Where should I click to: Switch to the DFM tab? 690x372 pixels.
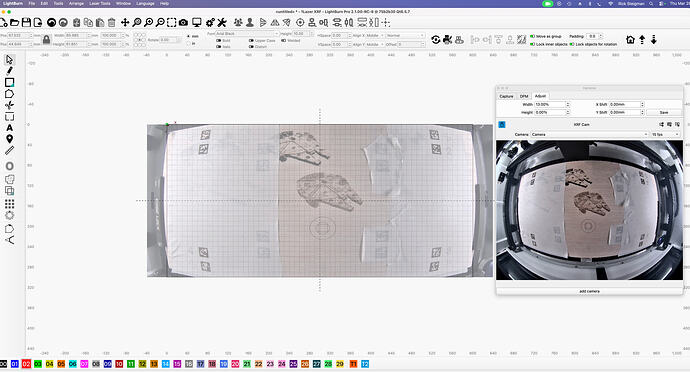click(x=524, y=96)
